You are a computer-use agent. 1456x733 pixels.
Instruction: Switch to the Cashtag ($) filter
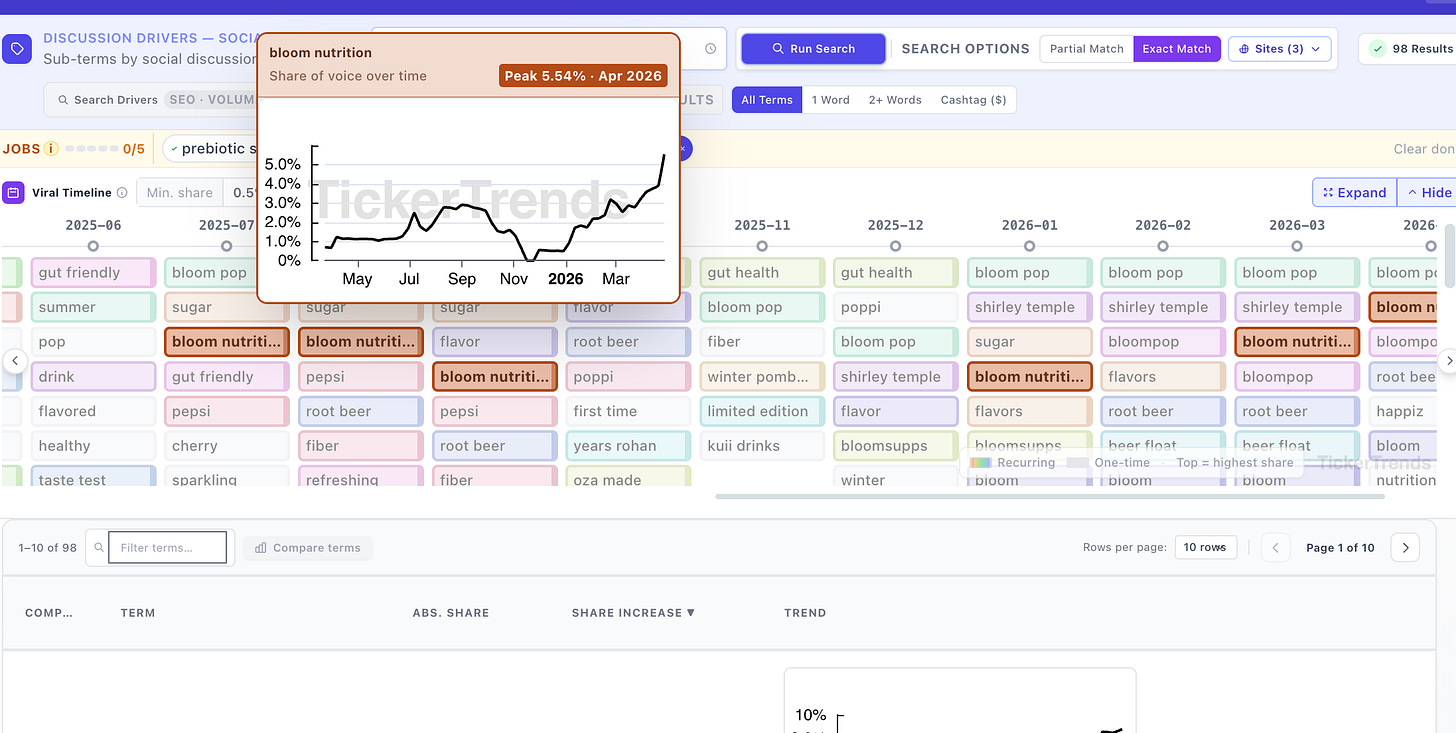coord(973,100)
